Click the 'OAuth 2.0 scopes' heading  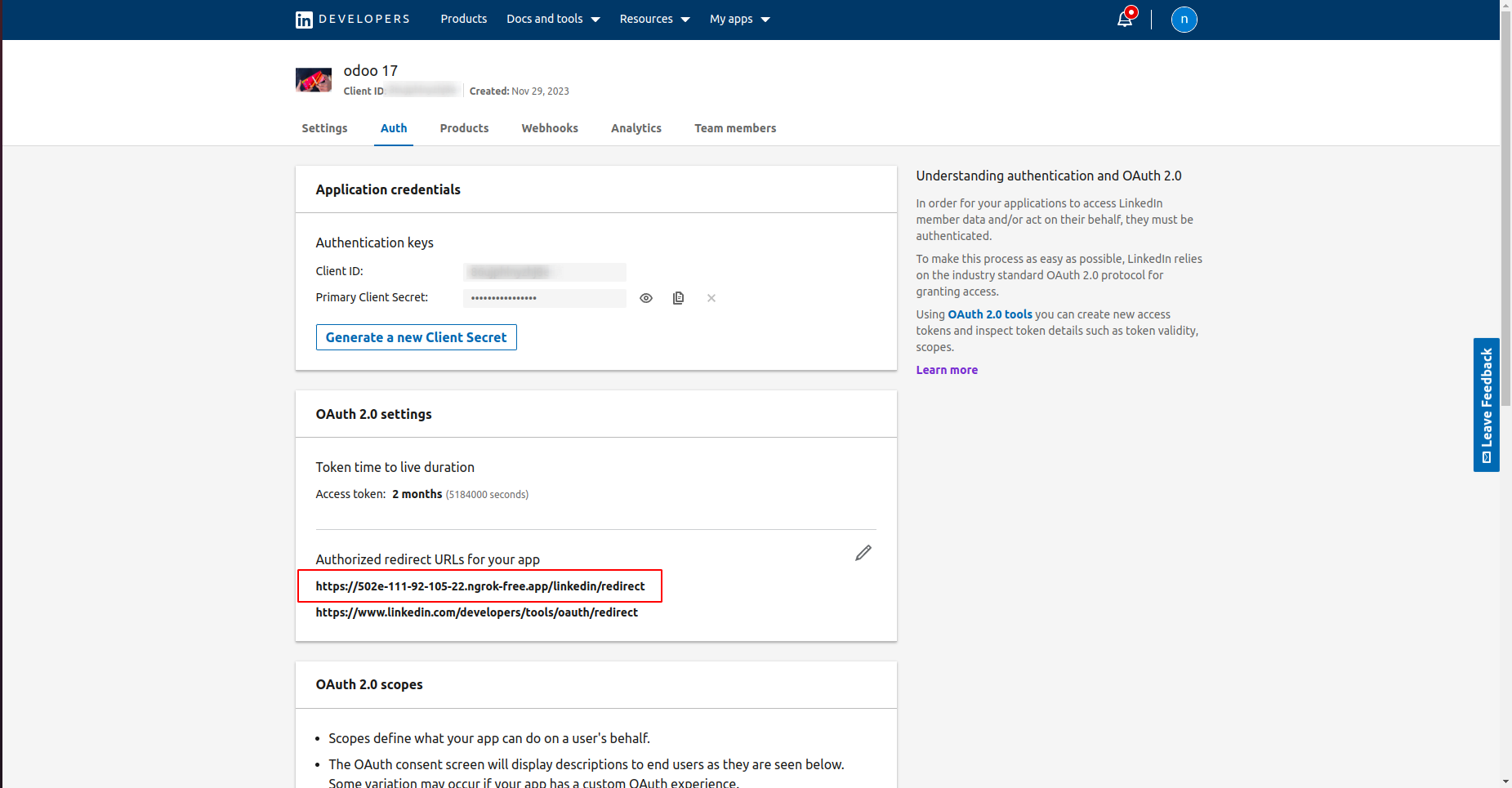tap(369, 684)
